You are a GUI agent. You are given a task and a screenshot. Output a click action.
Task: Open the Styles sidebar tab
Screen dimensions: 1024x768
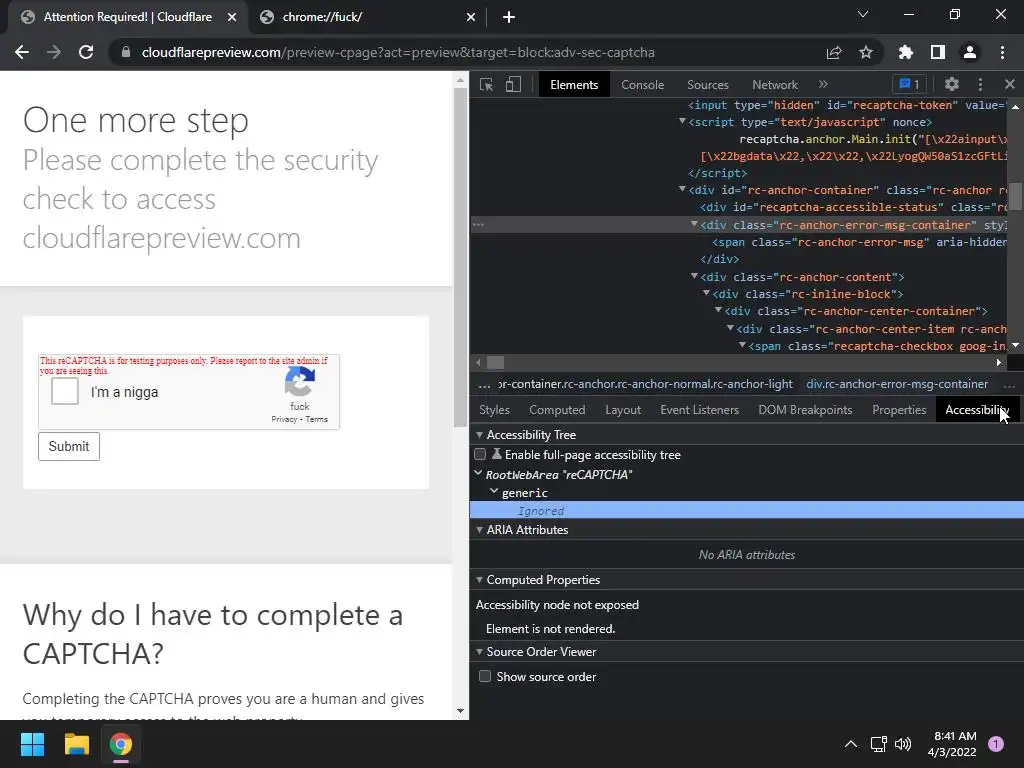coord(494,409)
